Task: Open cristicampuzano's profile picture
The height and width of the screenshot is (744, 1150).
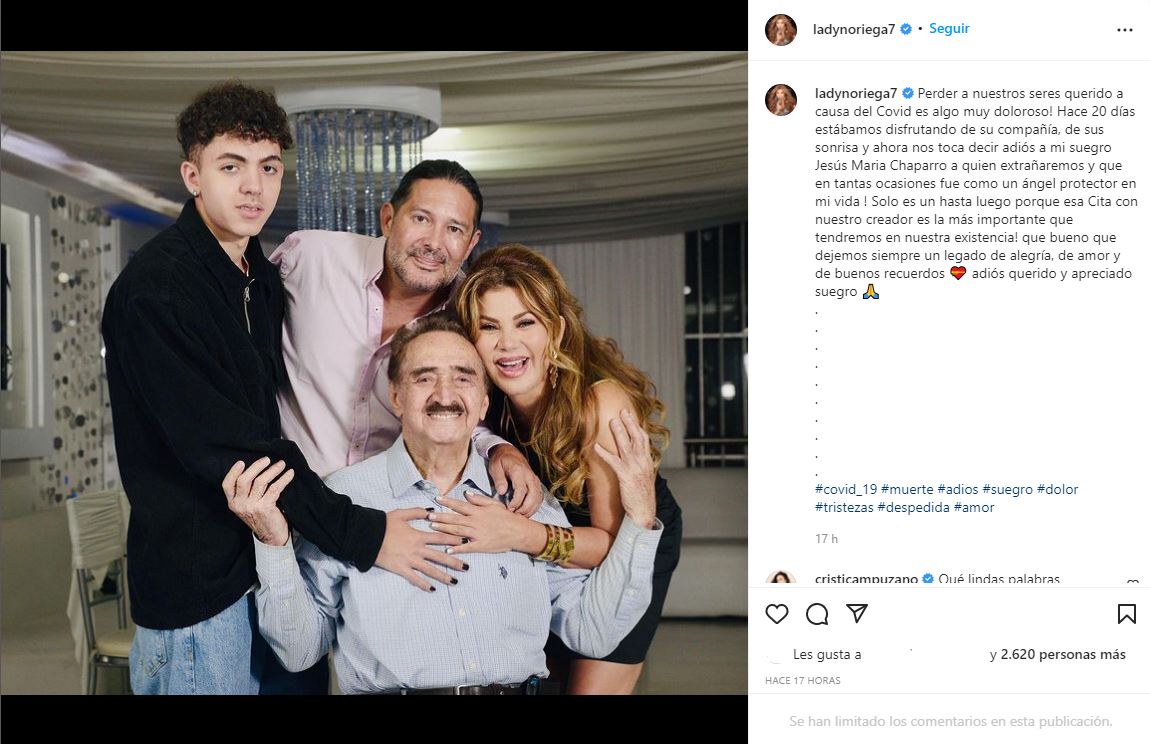Action: pos(781,580)
